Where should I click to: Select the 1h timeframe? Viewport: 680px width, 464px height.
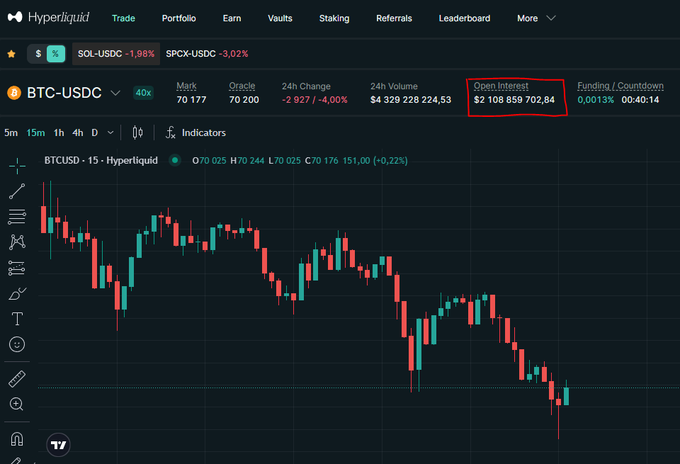click(x=59, y=133)
